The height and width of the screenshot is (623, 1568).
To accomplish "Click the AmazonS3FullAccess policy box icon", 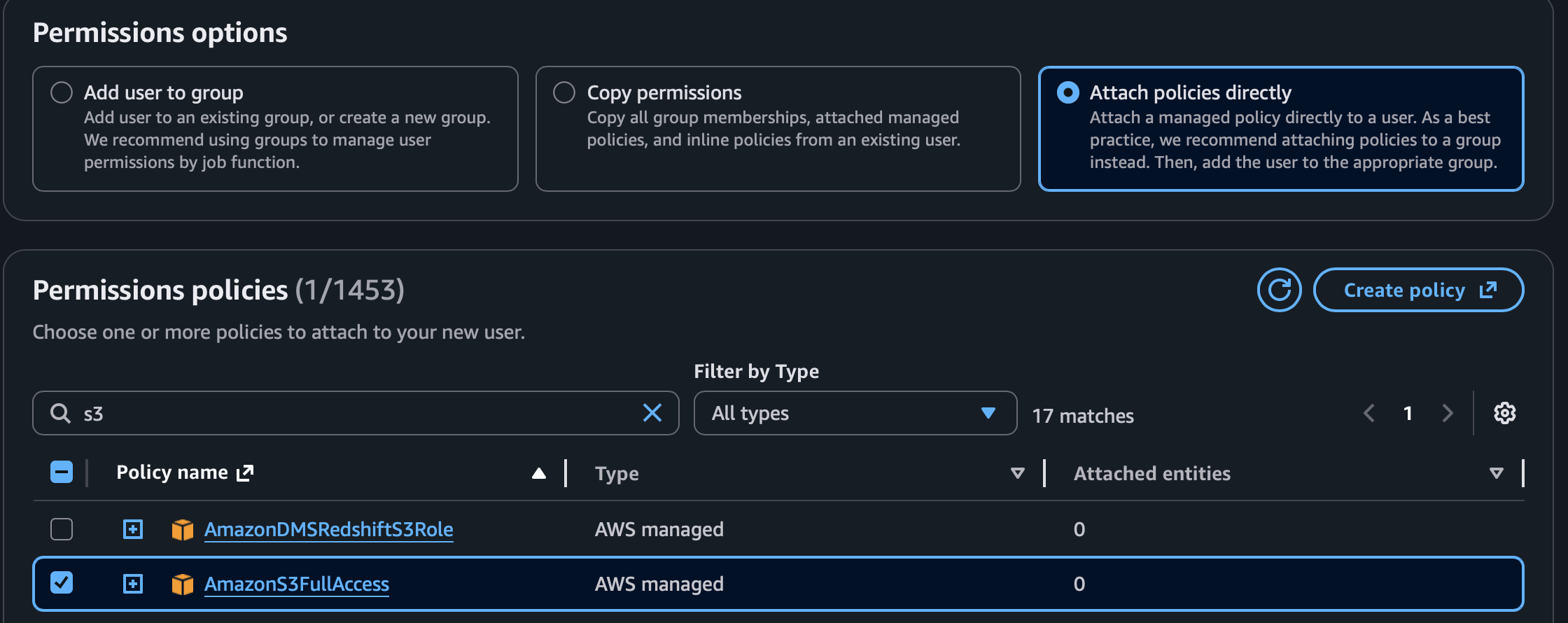I will coord(182,584).
